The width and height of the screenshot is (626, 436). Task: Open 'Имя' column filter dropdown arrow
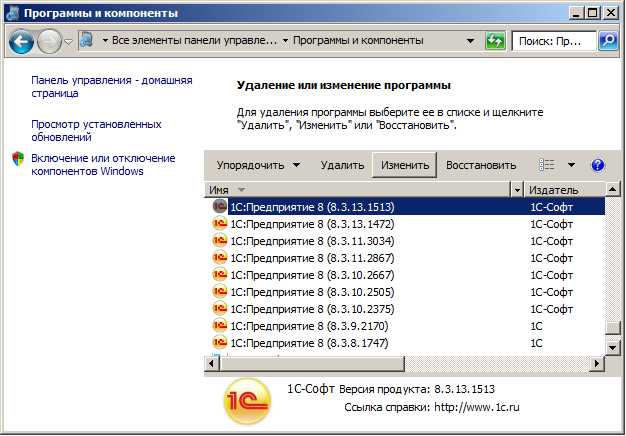coord(517,190)
